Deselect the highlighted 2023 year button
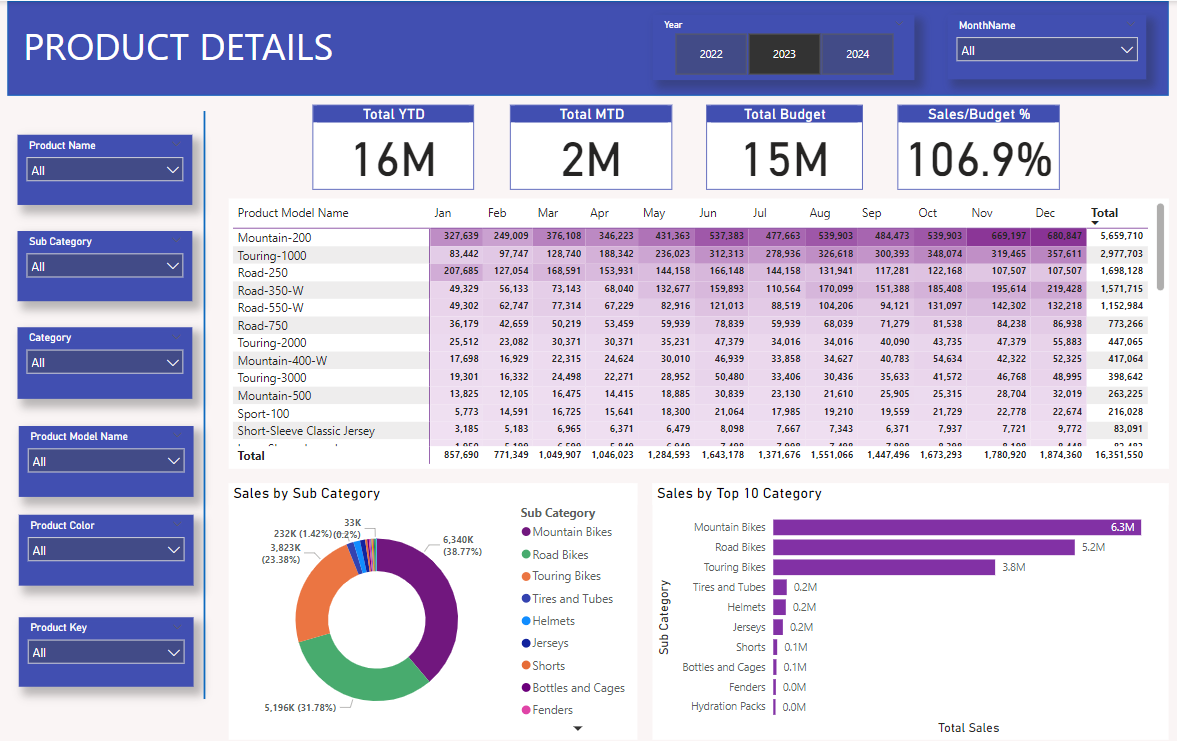Viewport: 1177px width, 741px height. (x=784, y=54)
